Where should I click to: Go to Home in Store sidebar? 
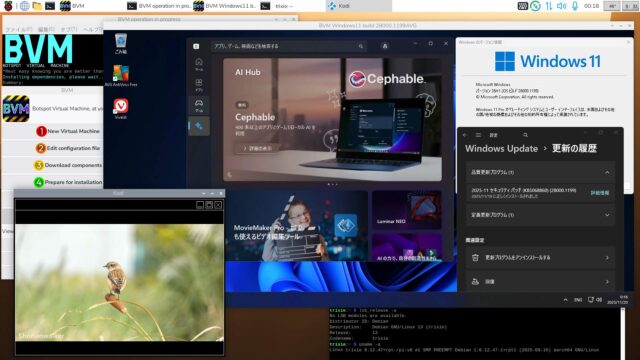(199, 64)
